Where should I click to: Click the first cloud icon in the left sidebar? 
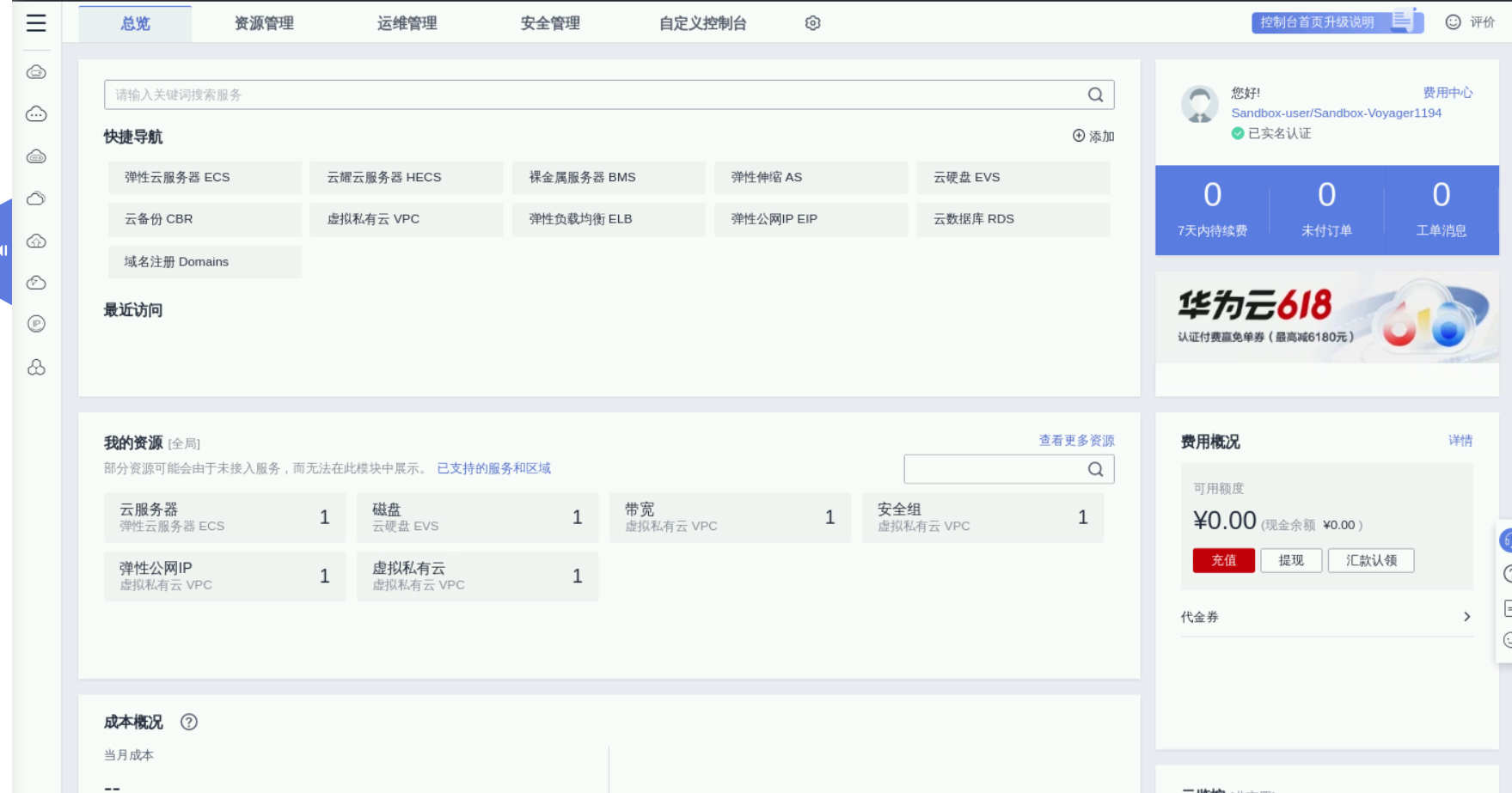coord(36,72)
